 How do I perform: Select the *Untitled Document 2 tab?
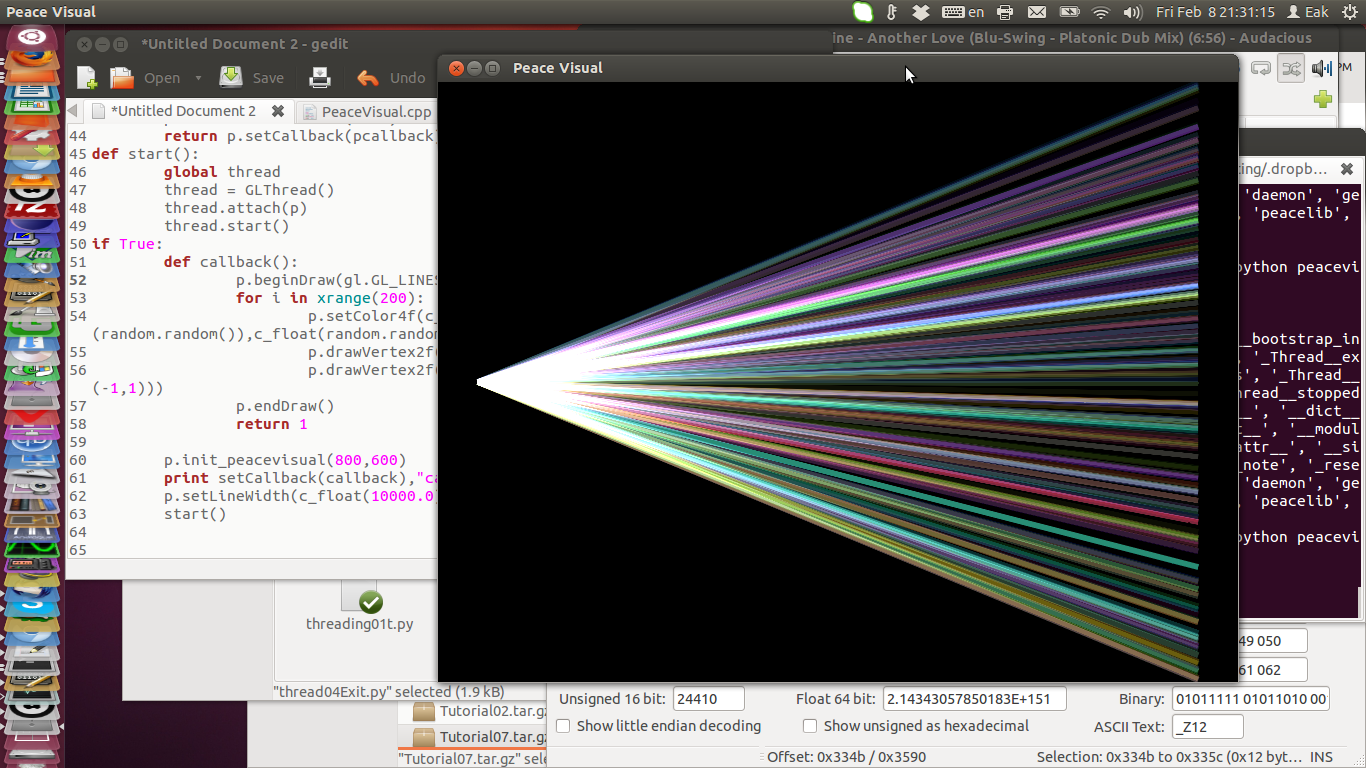click(182, 111)
